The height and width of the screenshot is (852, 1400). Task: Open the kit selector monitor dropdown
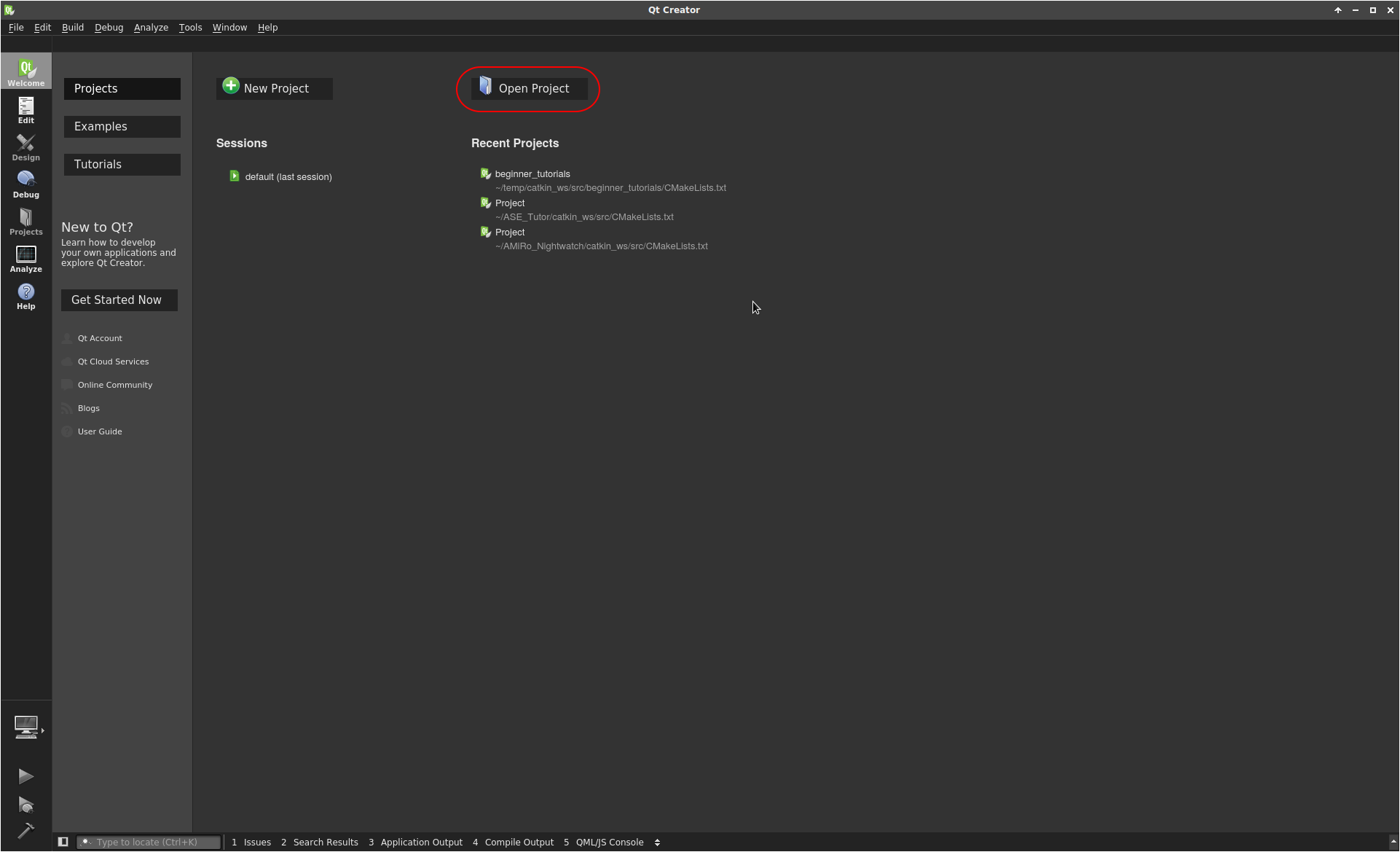click(27, 727)
